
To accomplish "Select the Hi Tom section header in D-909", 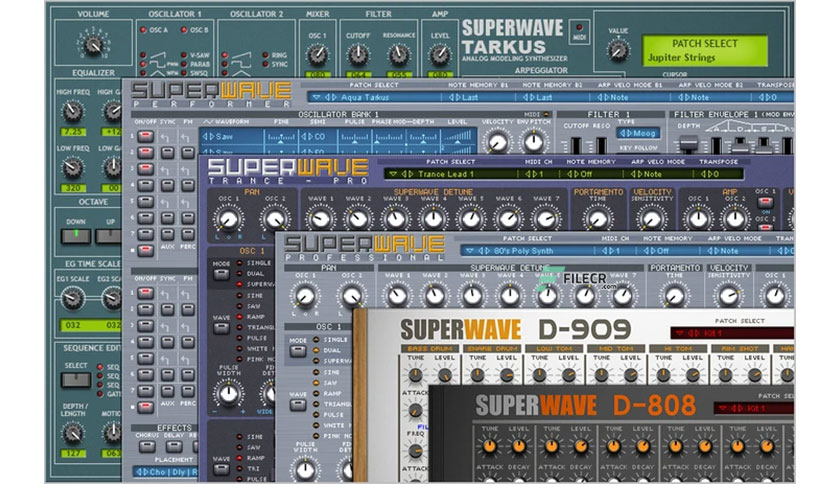I will tap(677, 348).
